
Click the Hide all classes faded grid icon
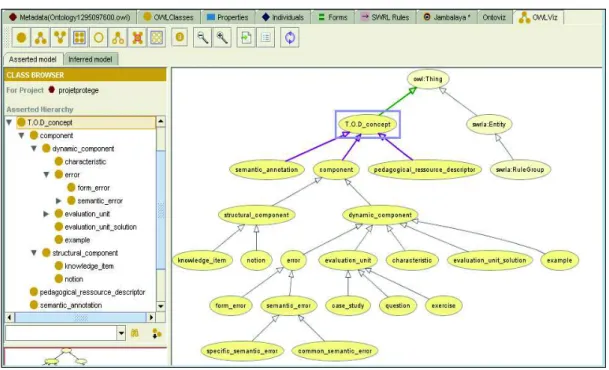[x=157, y=38]
